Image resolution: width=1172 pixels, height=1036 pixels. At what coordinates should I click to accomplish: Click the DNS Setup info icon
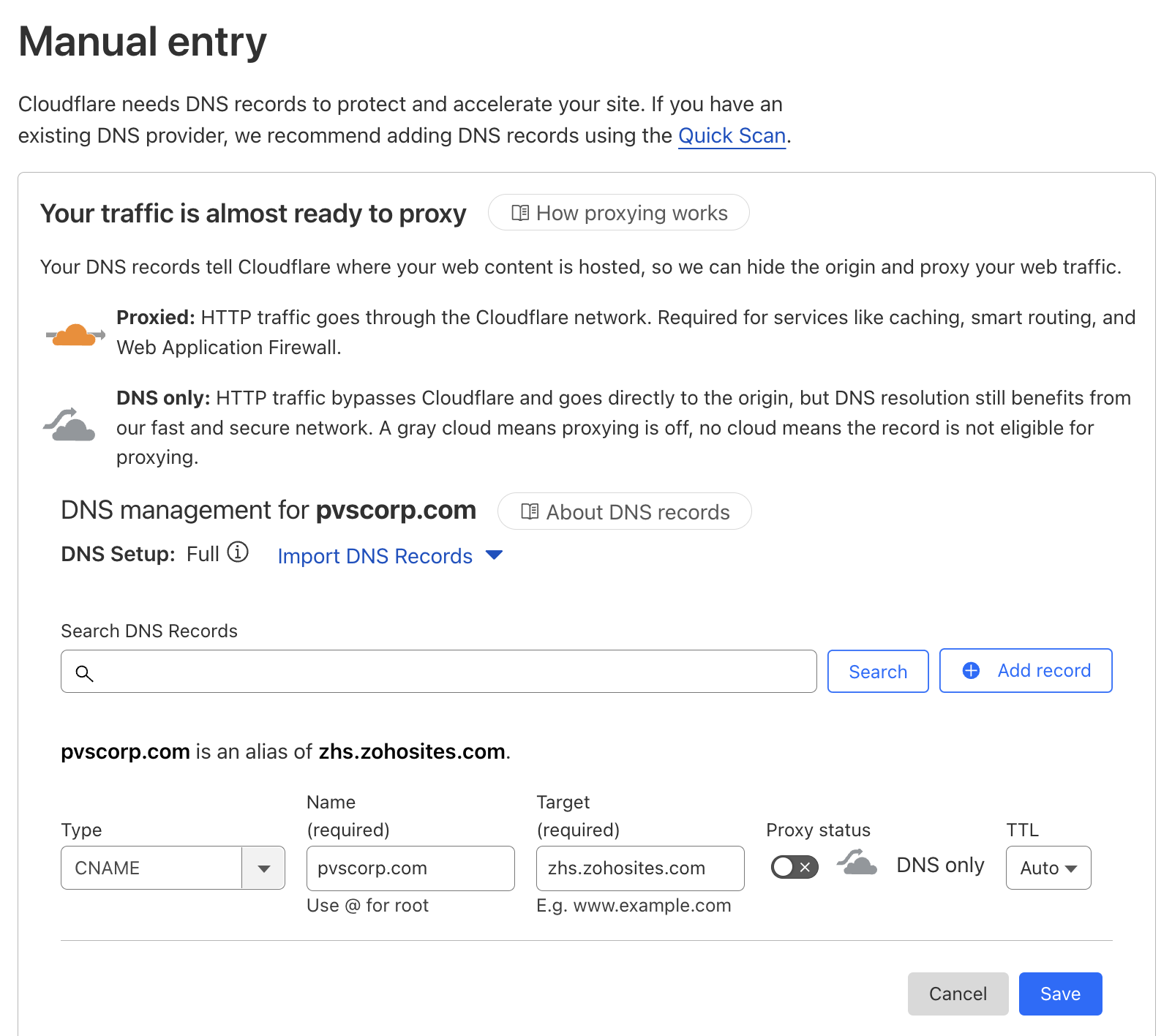[x=238, y=552]
